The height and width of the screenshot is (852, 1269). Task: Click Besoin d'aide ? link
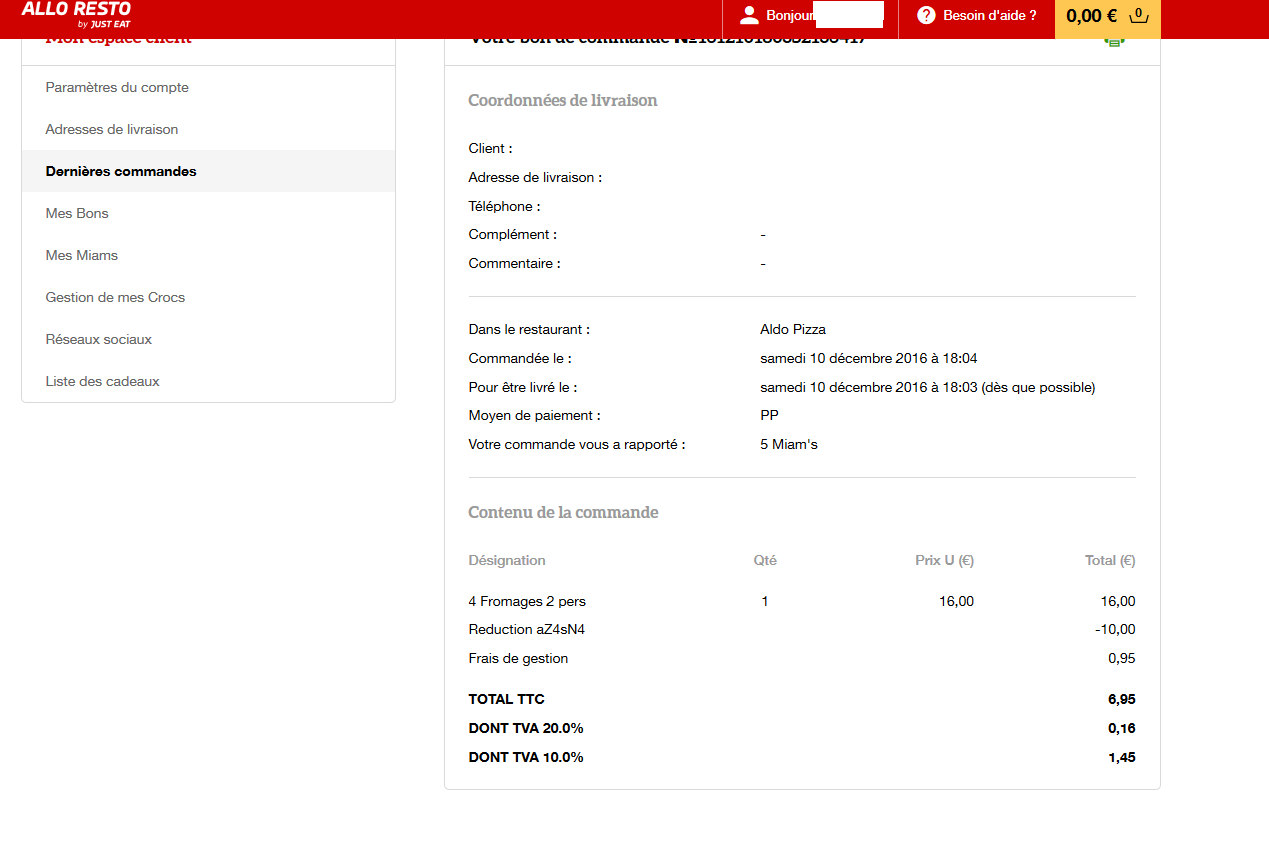pos(990,15)
